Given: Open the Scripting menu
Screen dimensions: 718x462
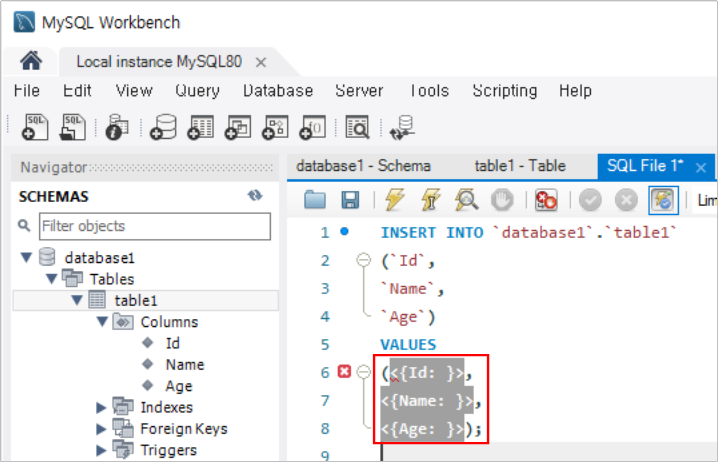Looking at the screenshot, I should pos(505,91).
